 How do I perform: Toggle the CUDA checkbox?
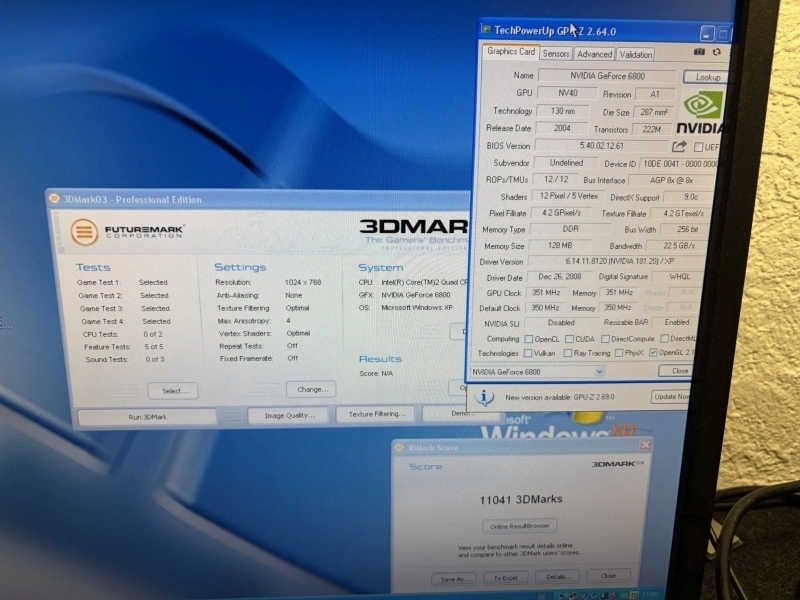[x=569, y=339]
